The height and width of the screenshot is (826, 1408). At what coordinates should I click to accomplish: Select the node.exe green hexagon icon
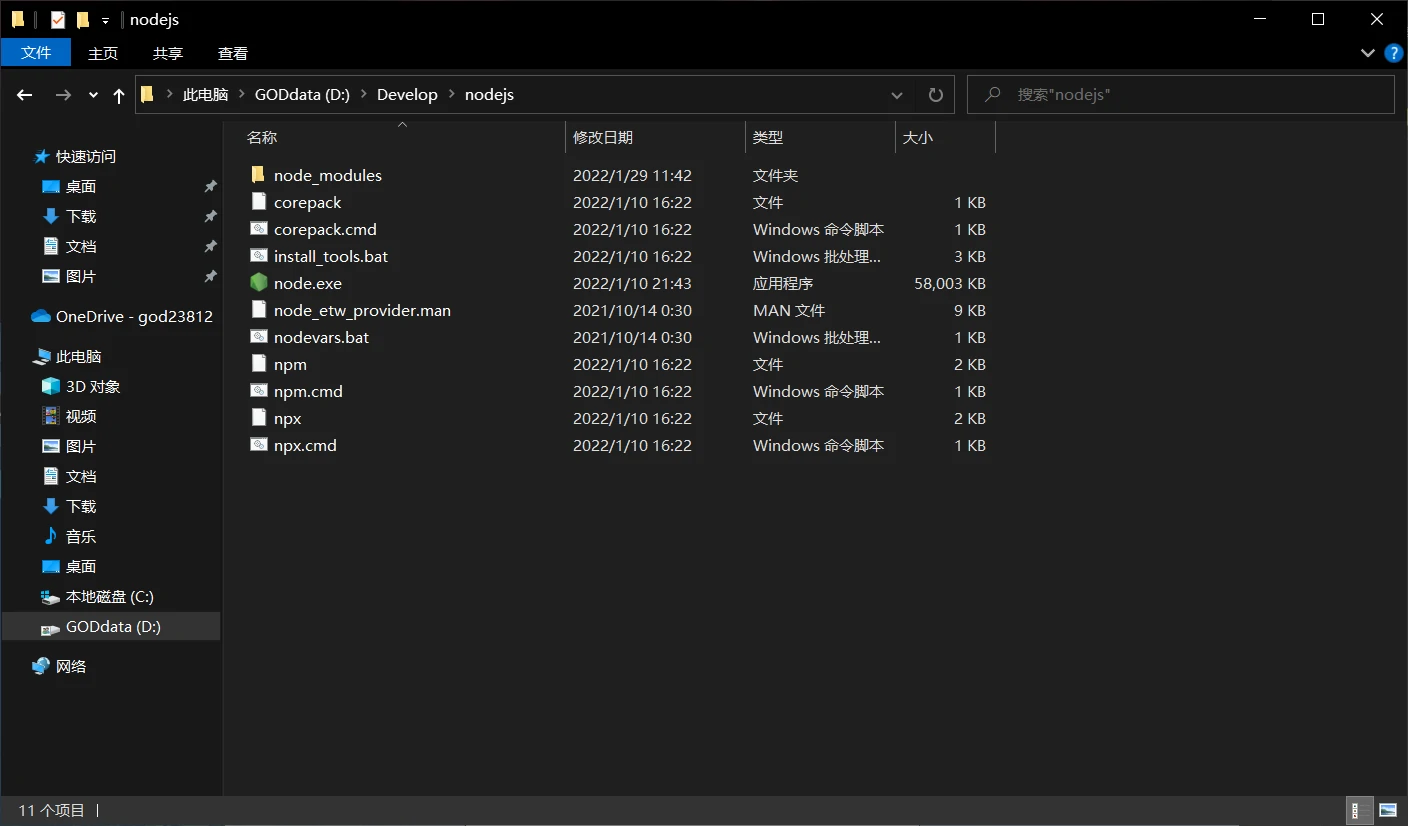[x=258, y=283]
